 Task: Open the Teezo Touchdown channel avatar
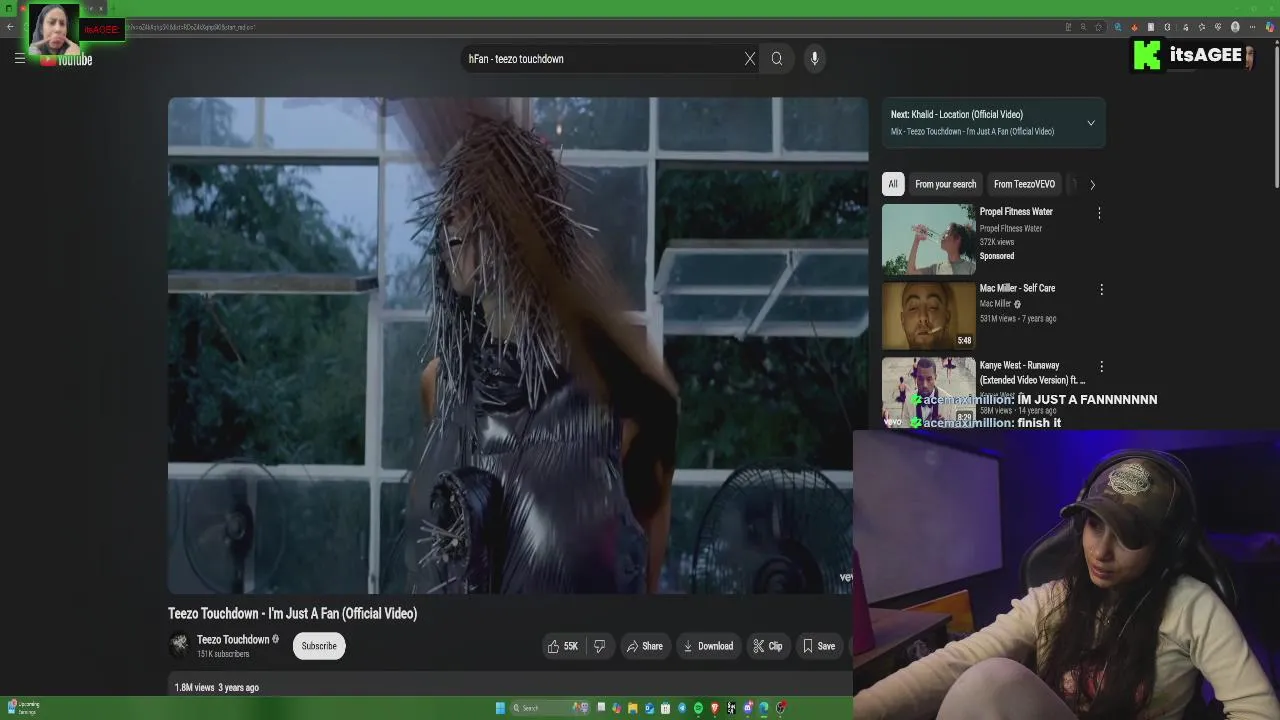179,646
